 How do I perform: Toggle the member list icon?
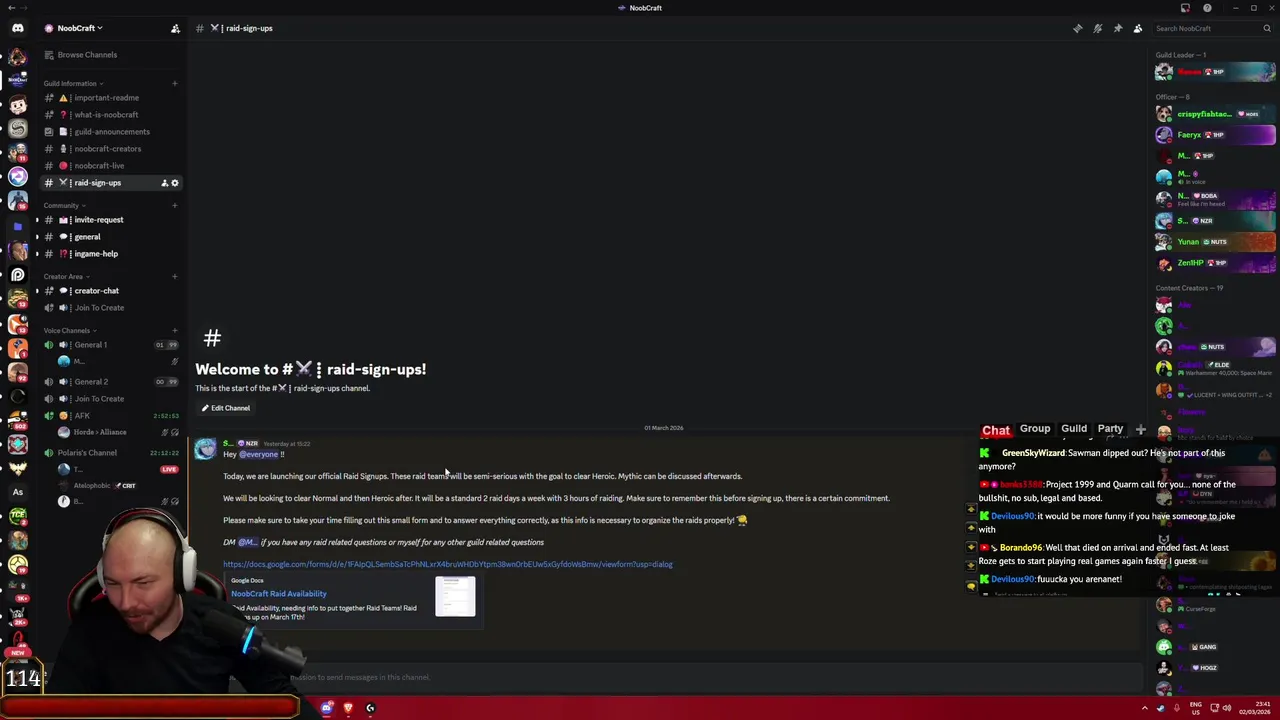coord(1137,28)
